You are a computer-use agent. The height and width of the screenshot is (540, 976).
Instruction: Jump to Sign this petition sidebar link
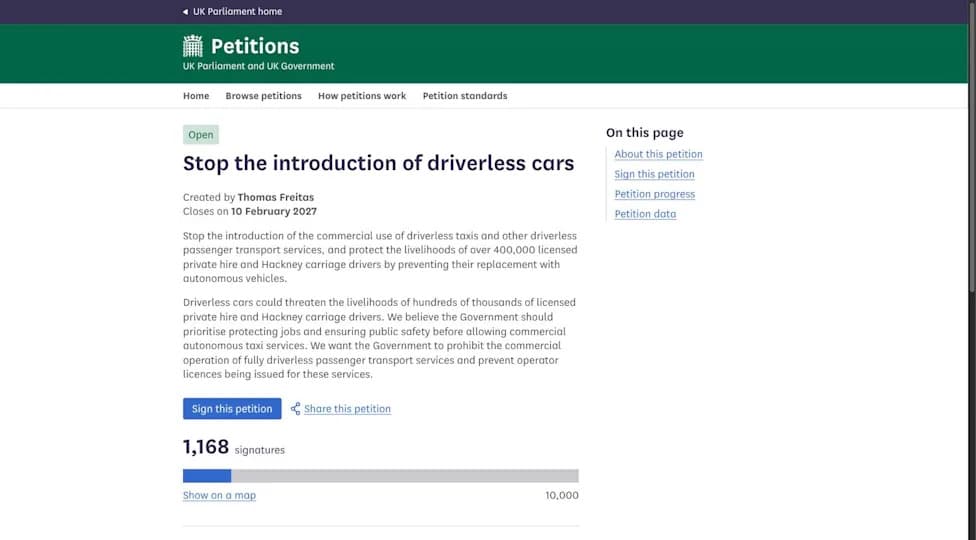[x=654, y=174]
